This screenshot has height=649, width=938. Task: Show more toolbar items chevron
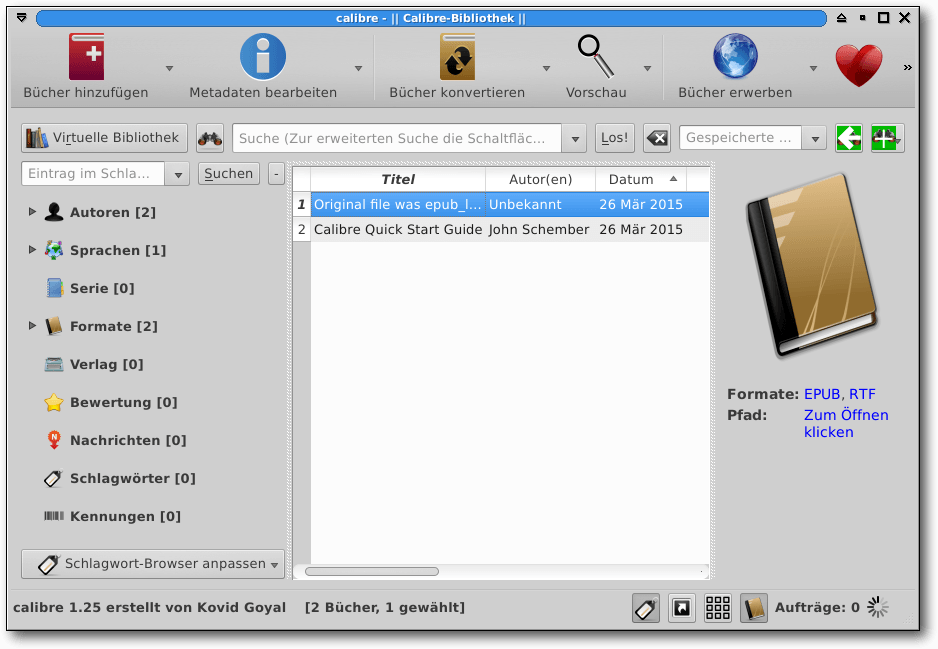907,68
